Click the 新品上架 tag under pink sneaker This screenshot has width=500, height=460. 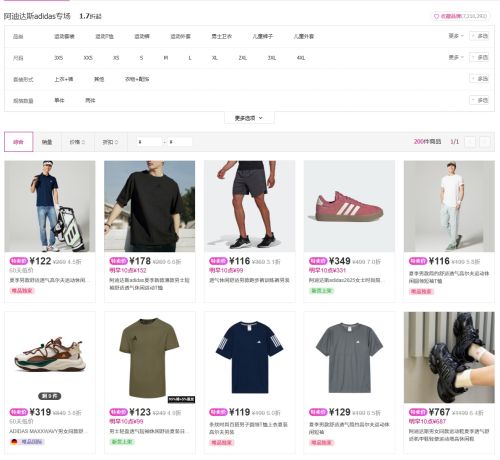[321, 291]
